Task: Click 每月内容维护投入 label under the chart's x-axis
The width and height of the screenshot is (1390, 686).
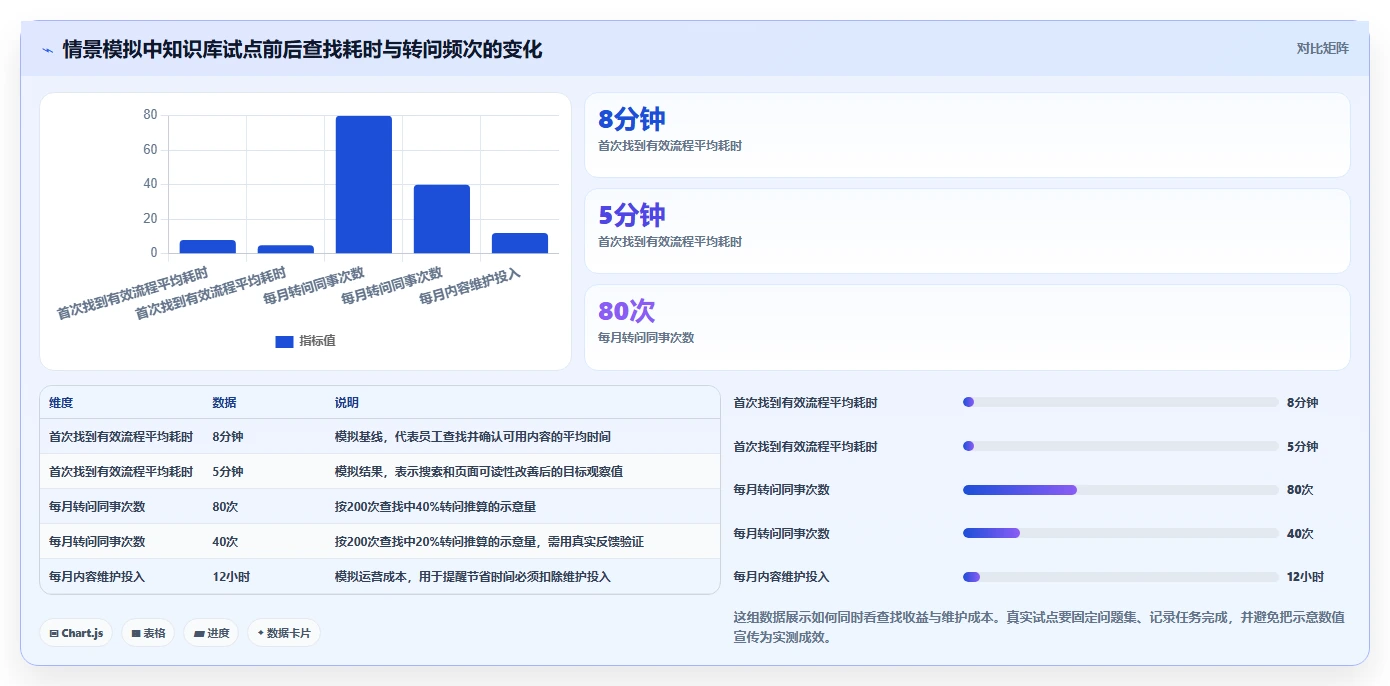Action: click(470, 286)
